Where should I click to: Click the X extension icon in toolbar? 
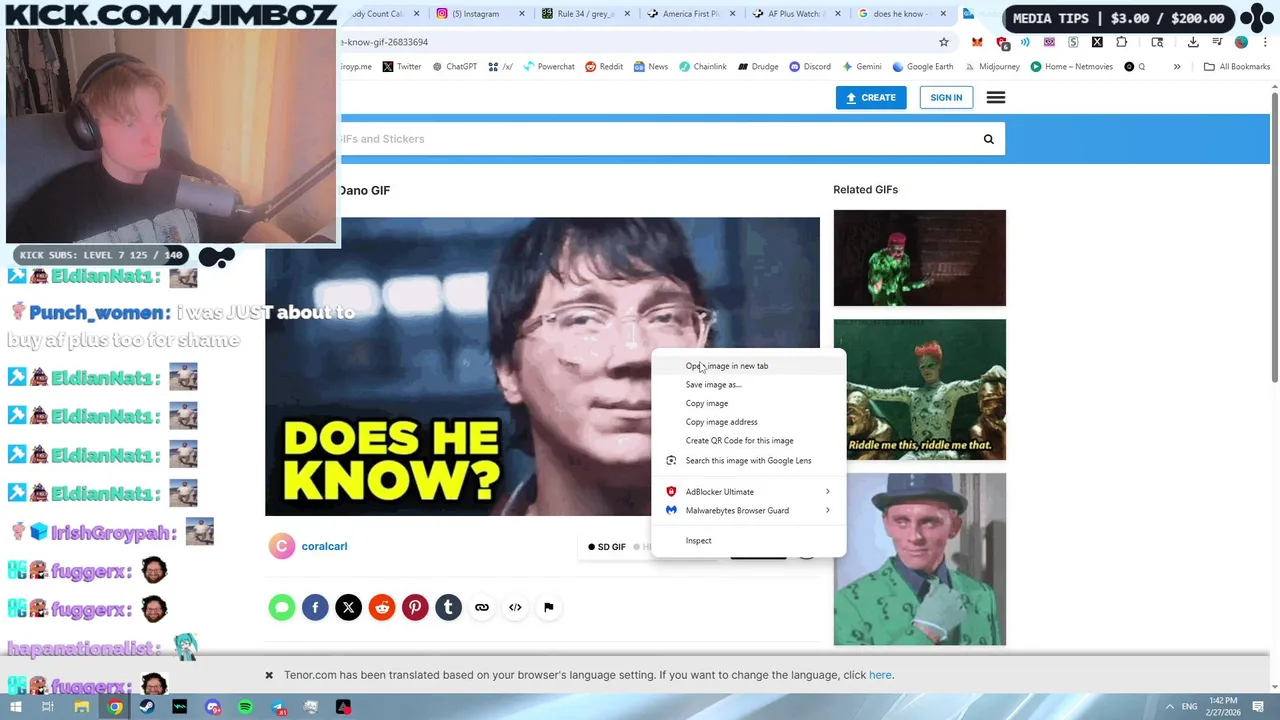coord(1097,42)
